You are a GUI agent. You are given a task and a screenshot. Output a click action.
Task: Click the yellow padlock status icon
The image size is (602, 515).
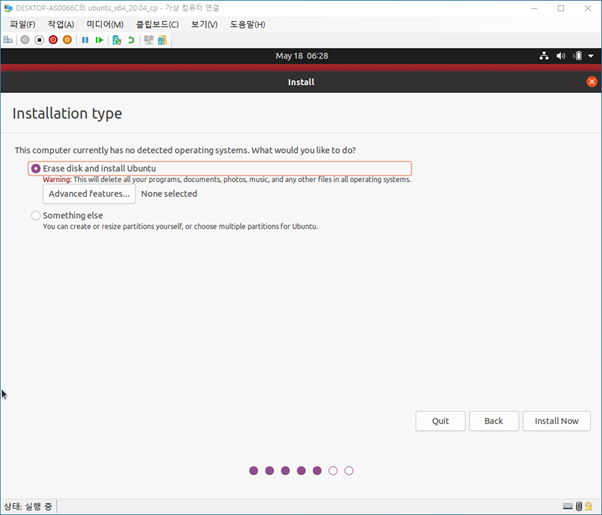[x=589, y=506]
